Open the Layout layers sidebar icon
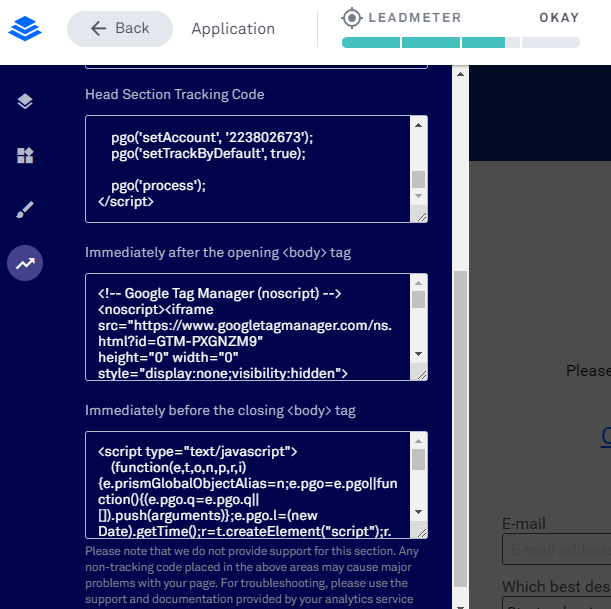The height and width of the screenshot is (609, 611). click(25, 101)
